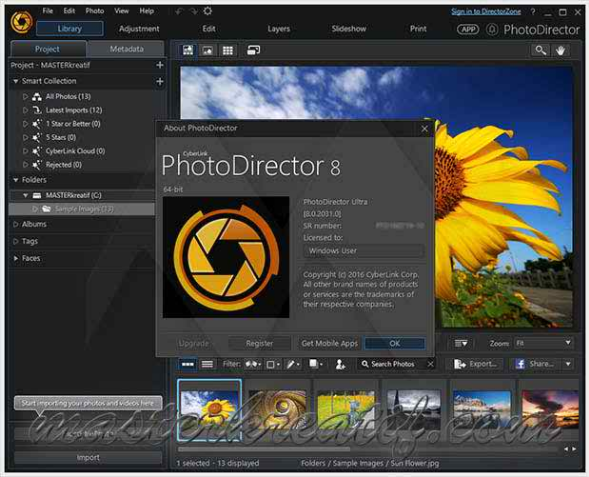
Task: Select the Rejected (0) collection
Action: [63, 165]
